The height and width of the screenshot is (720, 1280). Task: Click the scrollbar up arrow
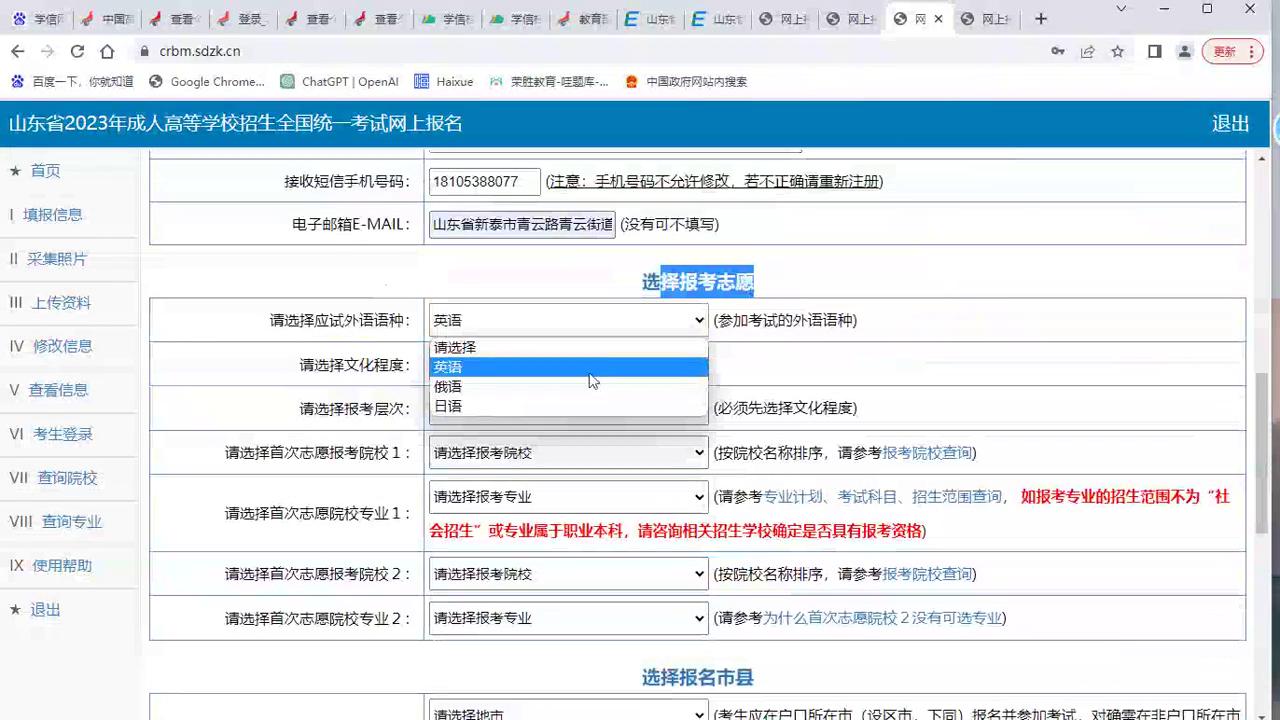1263,158
